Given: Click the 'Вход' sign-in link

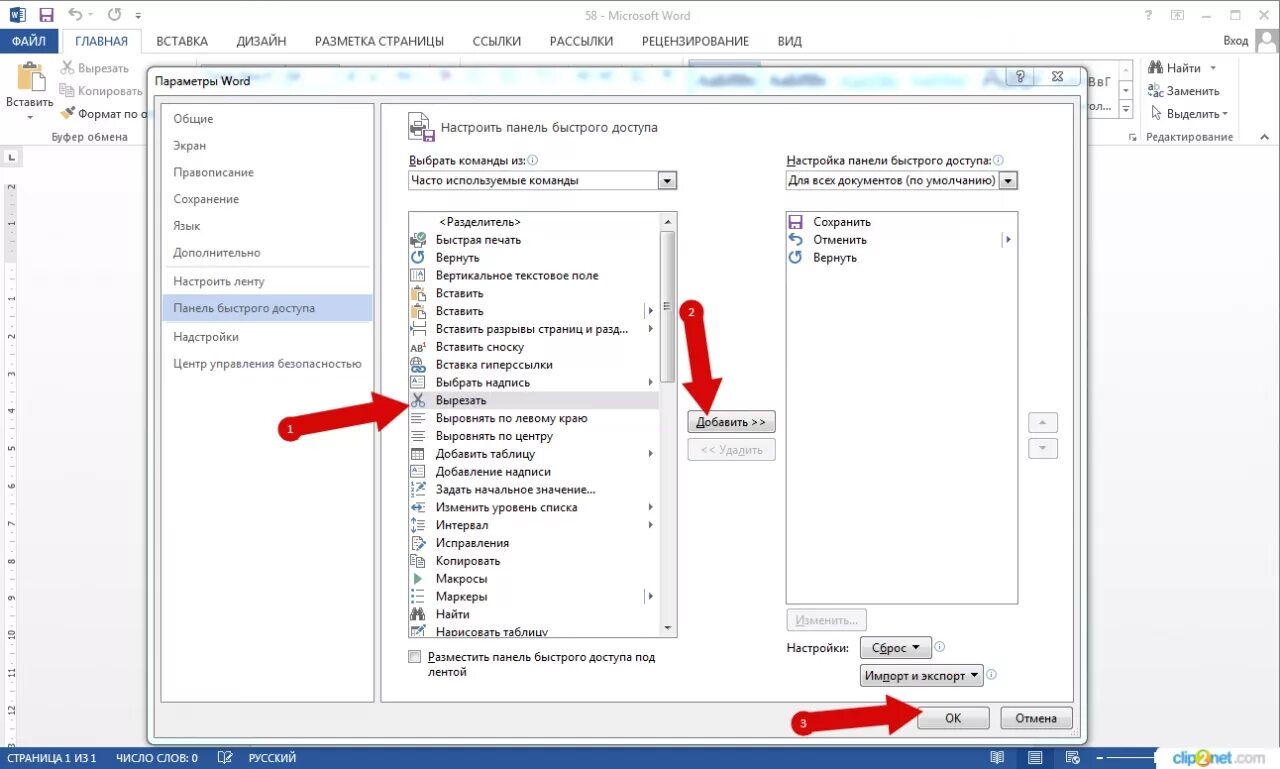Looking at the screenshot, I should (1236, 41).
